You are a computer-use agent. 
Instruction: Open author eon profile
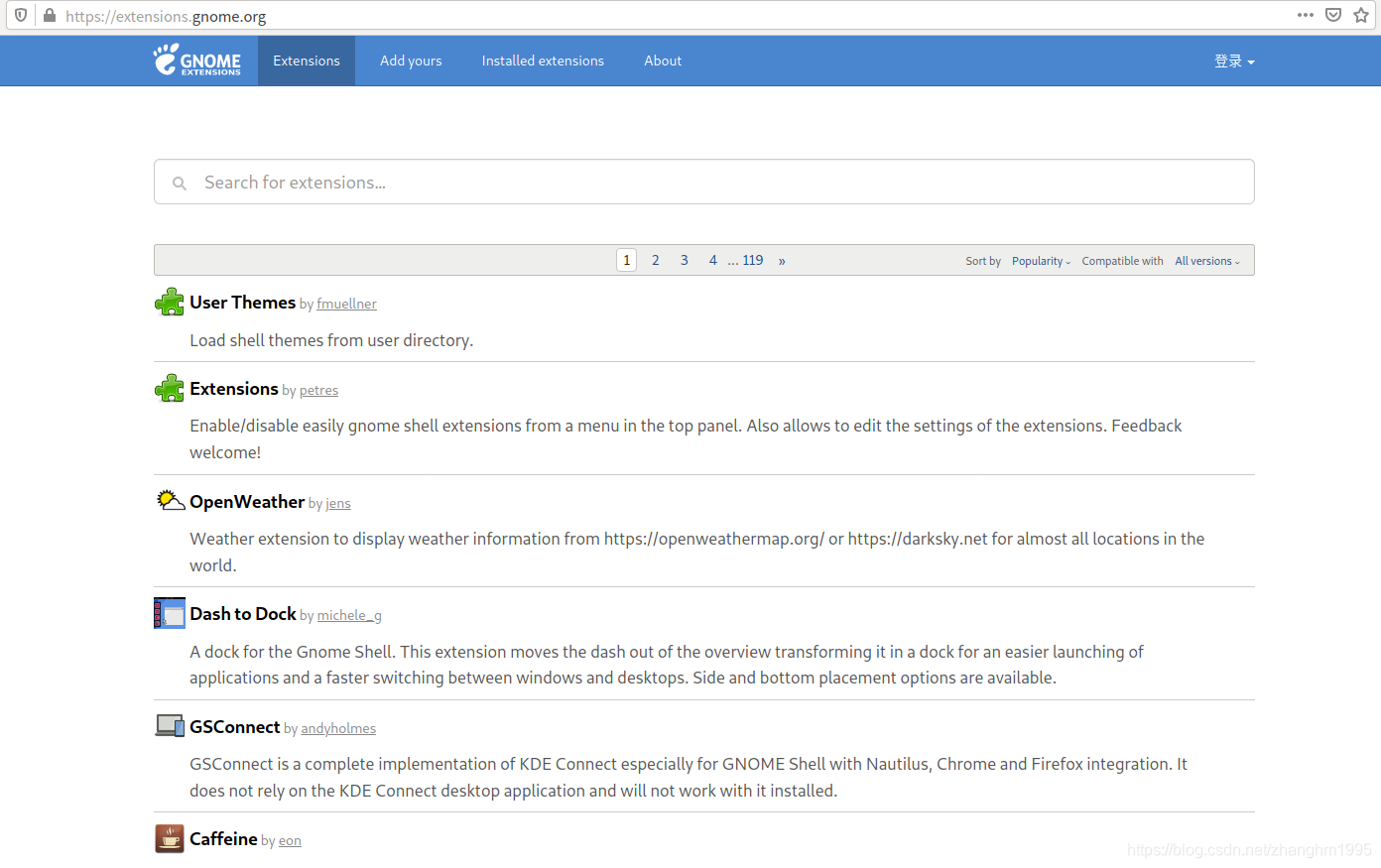click(x=290, y=841)
